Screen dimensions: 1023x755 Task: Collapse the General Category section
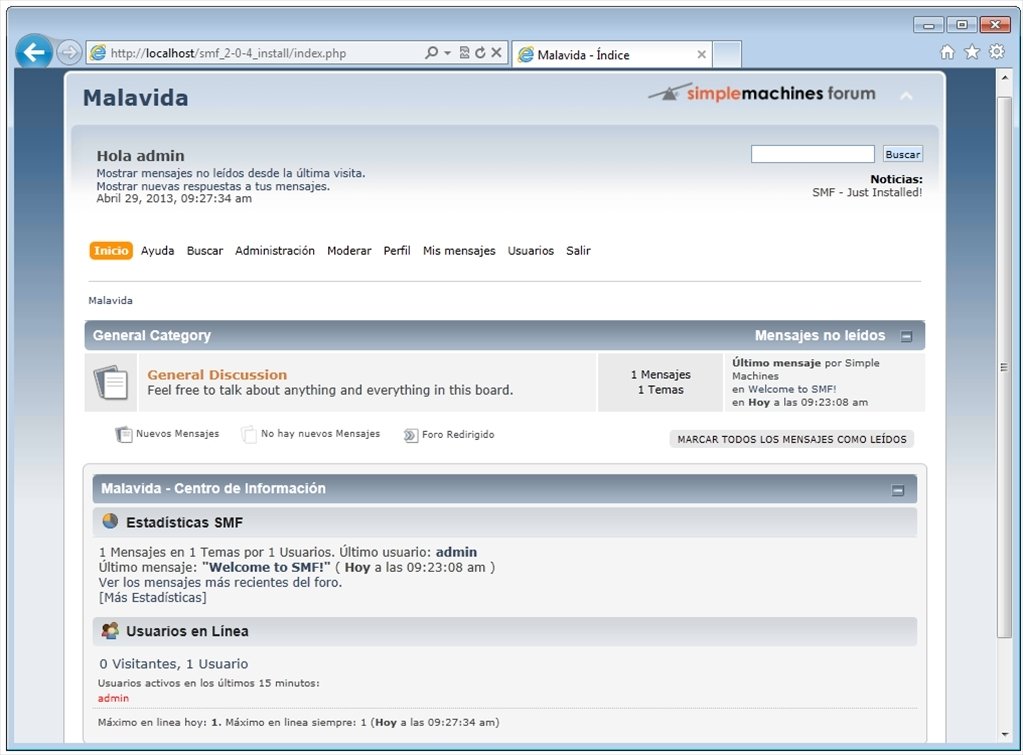(x=906, y=336)
